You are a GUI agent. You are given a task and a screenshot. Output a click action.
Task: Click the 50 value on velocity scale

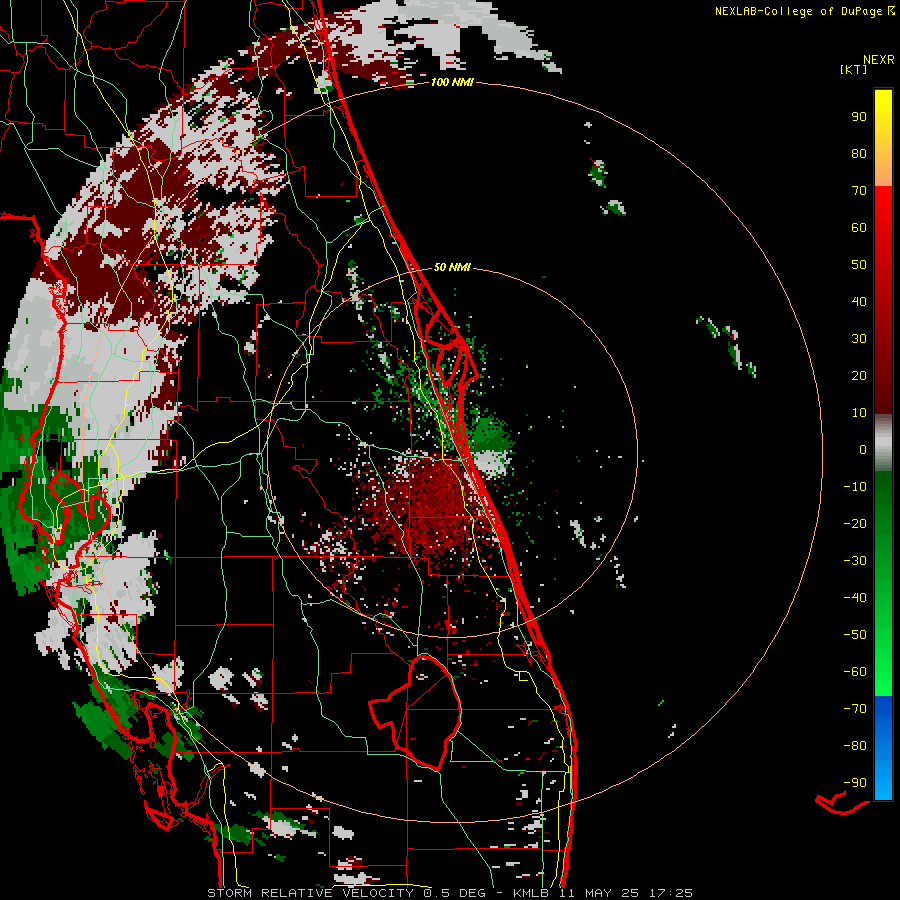(859, 265)
